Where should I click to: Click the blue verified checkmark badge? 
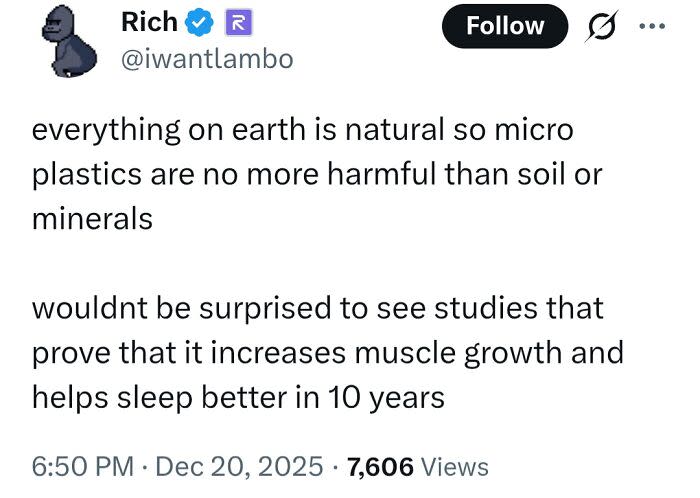(198, 22)
